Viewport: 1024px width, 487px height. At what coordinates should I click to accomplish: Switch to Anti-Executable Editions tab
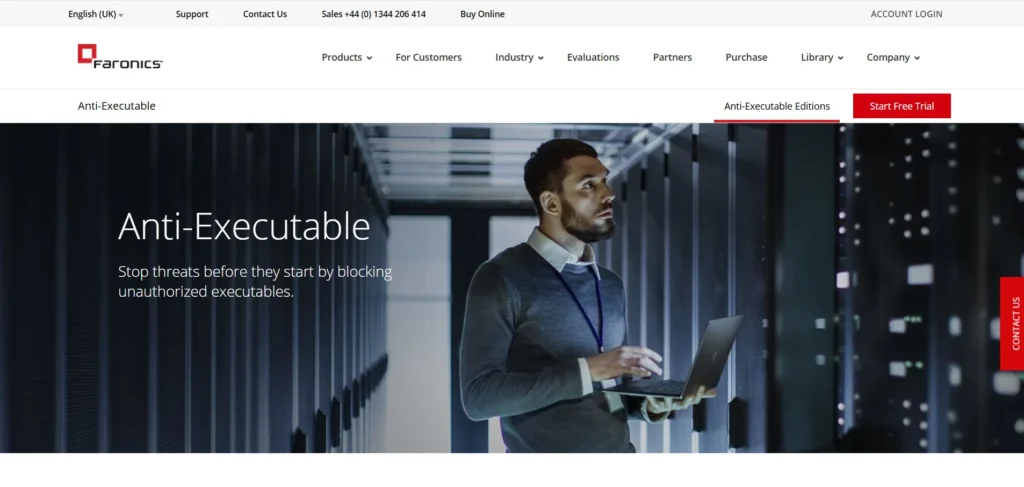(776, 106)
